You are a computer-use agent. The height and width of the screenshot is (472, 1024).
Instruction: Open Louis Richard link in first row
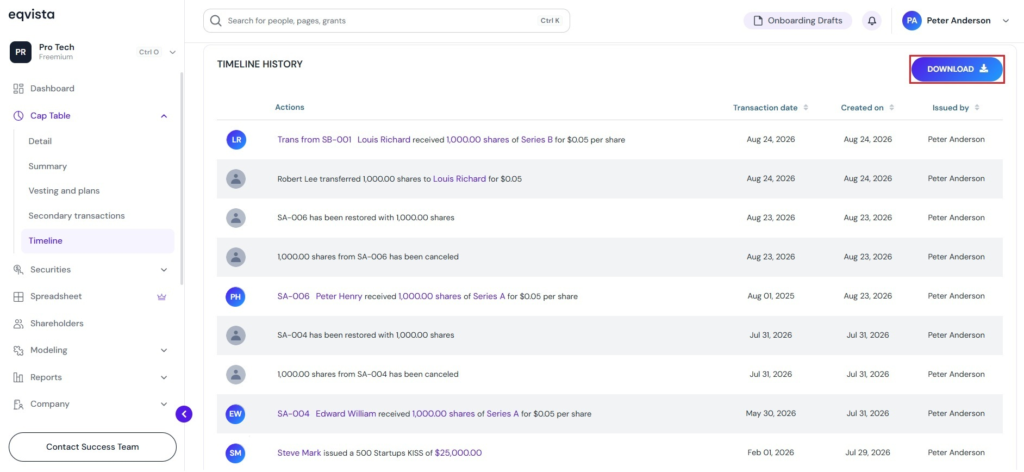click(384, 140)
